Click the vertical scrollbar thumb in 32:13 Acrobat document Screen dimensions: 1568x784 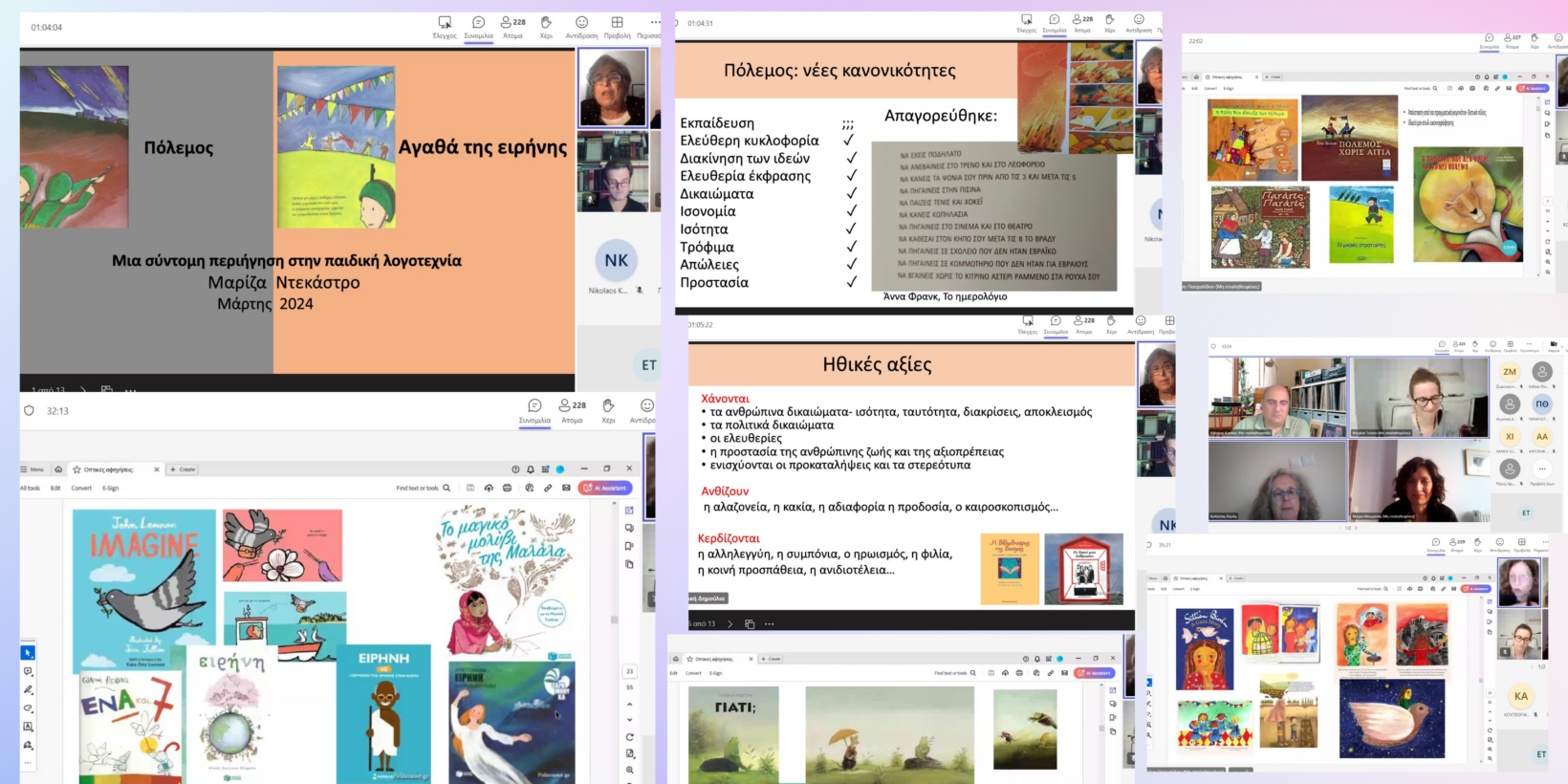click(614, 620)
